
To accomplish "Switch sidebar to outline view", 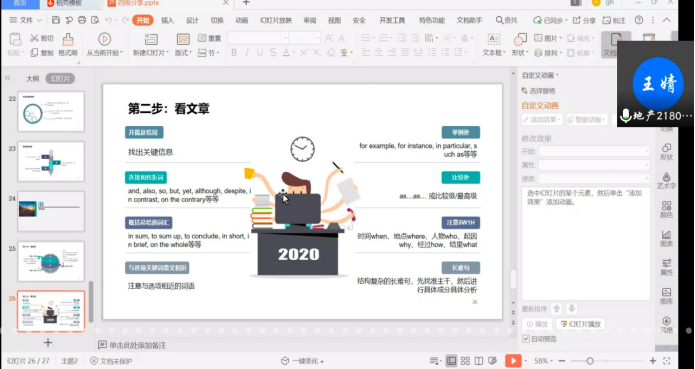I will tap(33, 78).
